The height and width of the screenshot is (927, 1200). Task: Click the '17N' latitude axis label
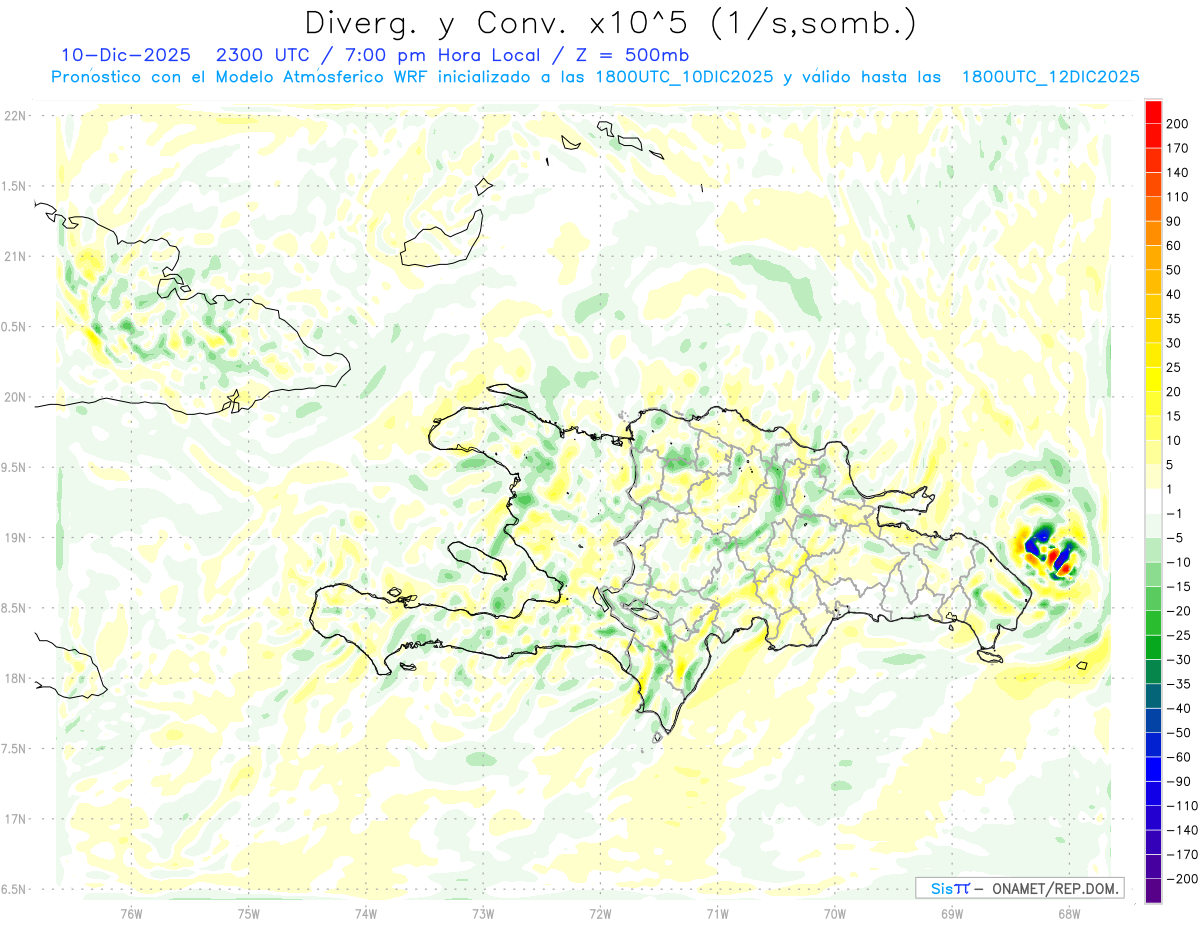(14, 819)
